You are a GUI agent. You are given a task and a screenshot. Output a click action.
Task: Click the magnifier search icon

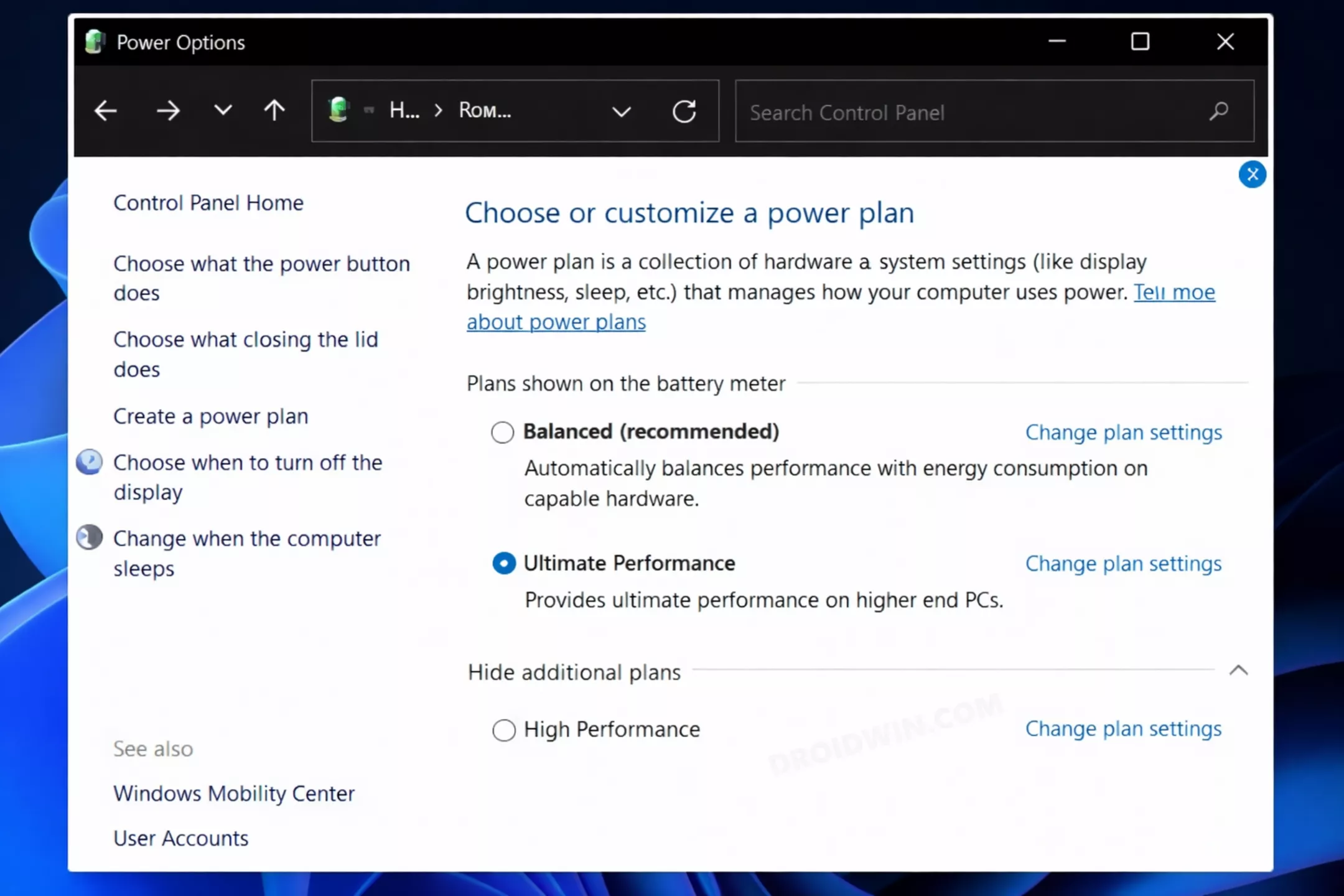[1218, 112]
